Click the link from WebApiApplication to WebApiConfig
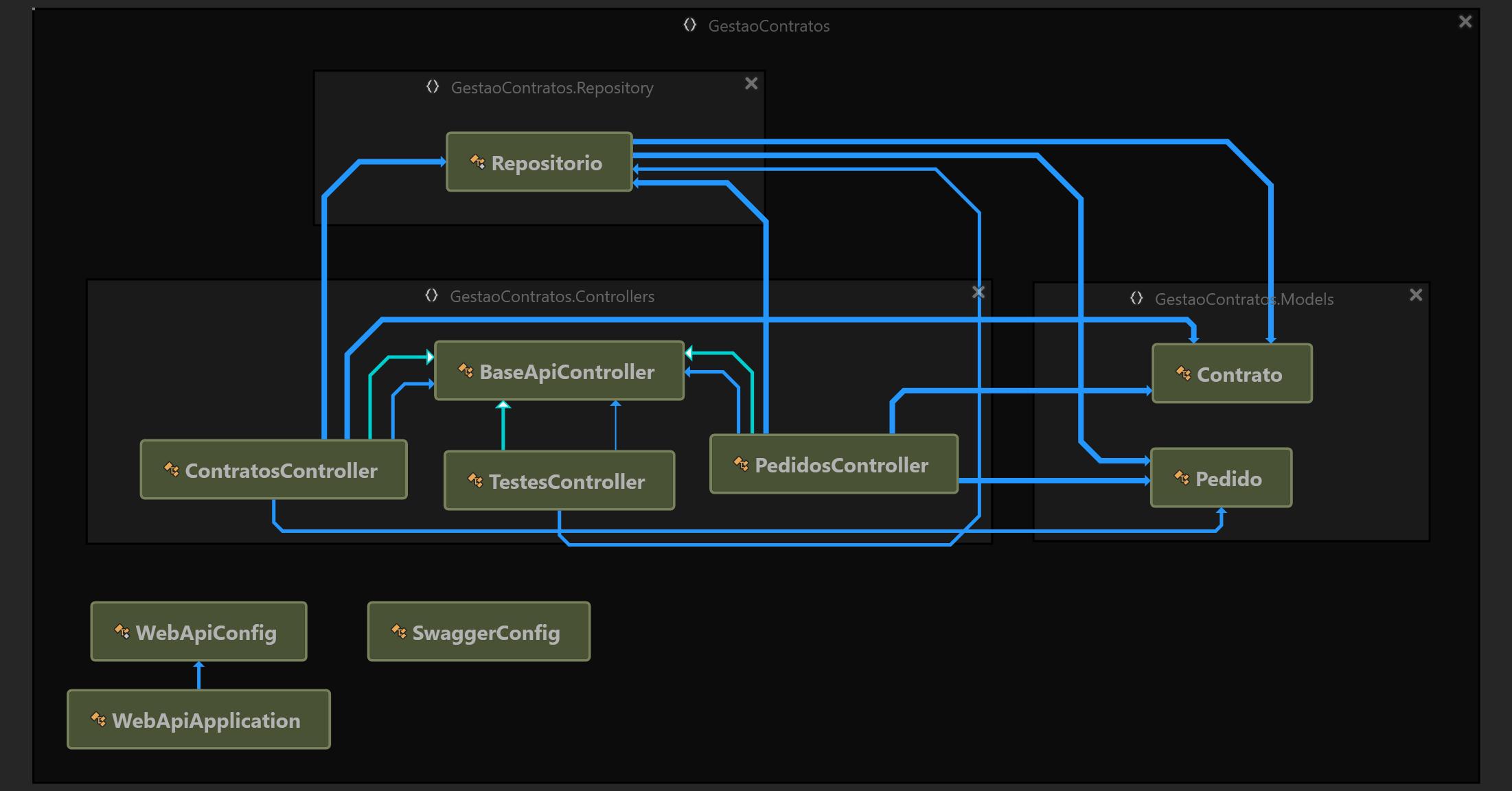This screenshot has width=1512, height=791. [199, 676]
